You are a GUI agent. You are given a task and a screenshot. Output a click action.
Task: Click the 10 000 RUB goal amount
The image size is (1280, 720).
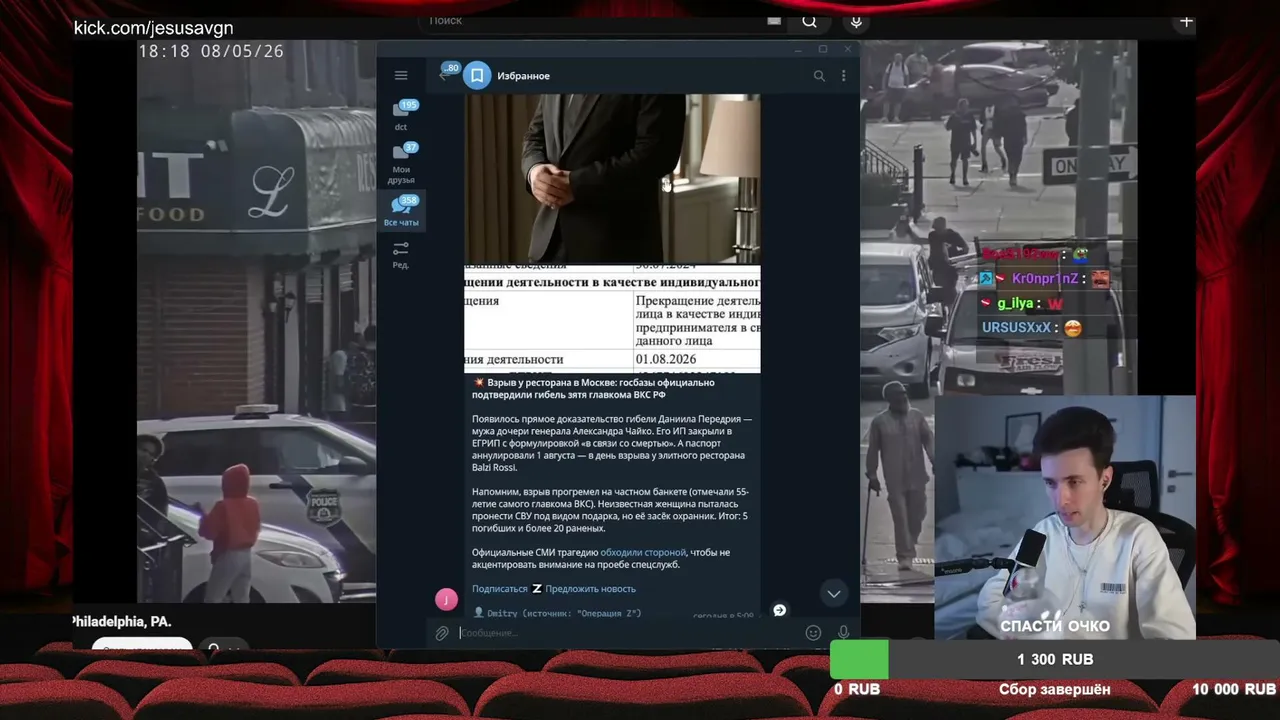coord(1233,689)
